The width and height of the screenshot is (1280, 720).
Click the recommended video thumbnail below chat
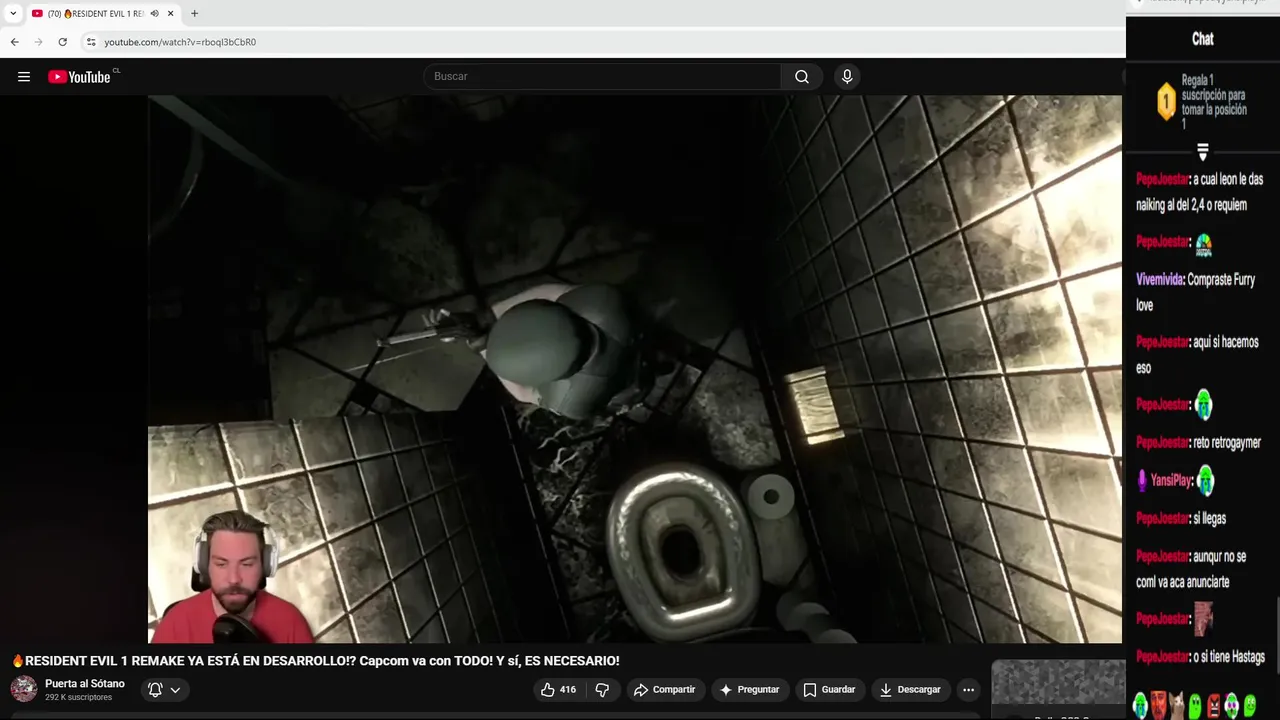point(1058,683)
